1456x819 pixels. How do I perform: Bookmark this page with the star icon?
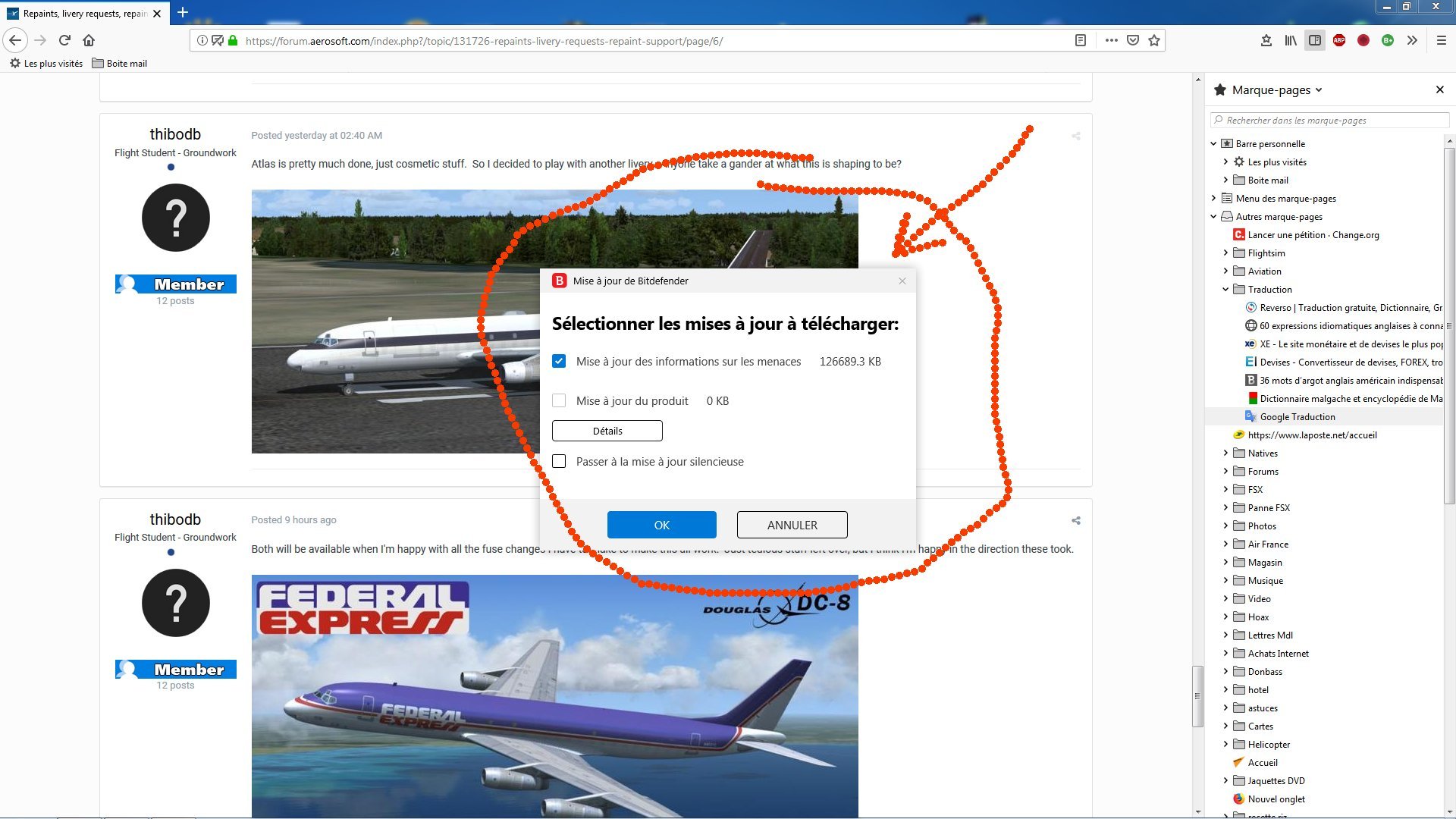(1154, 40)
